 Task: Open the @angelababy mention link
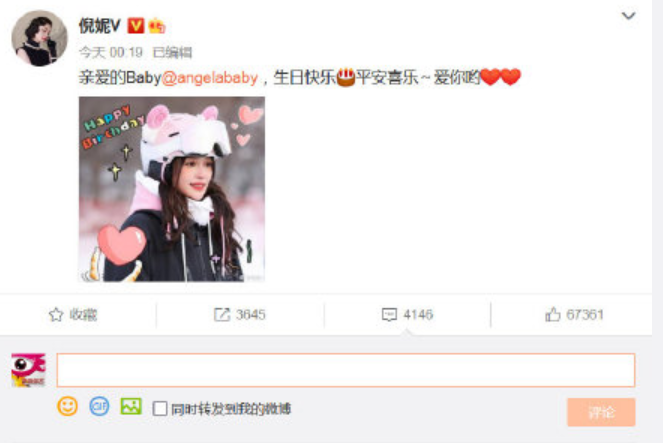pyautogui.click(x=210, y=78)
